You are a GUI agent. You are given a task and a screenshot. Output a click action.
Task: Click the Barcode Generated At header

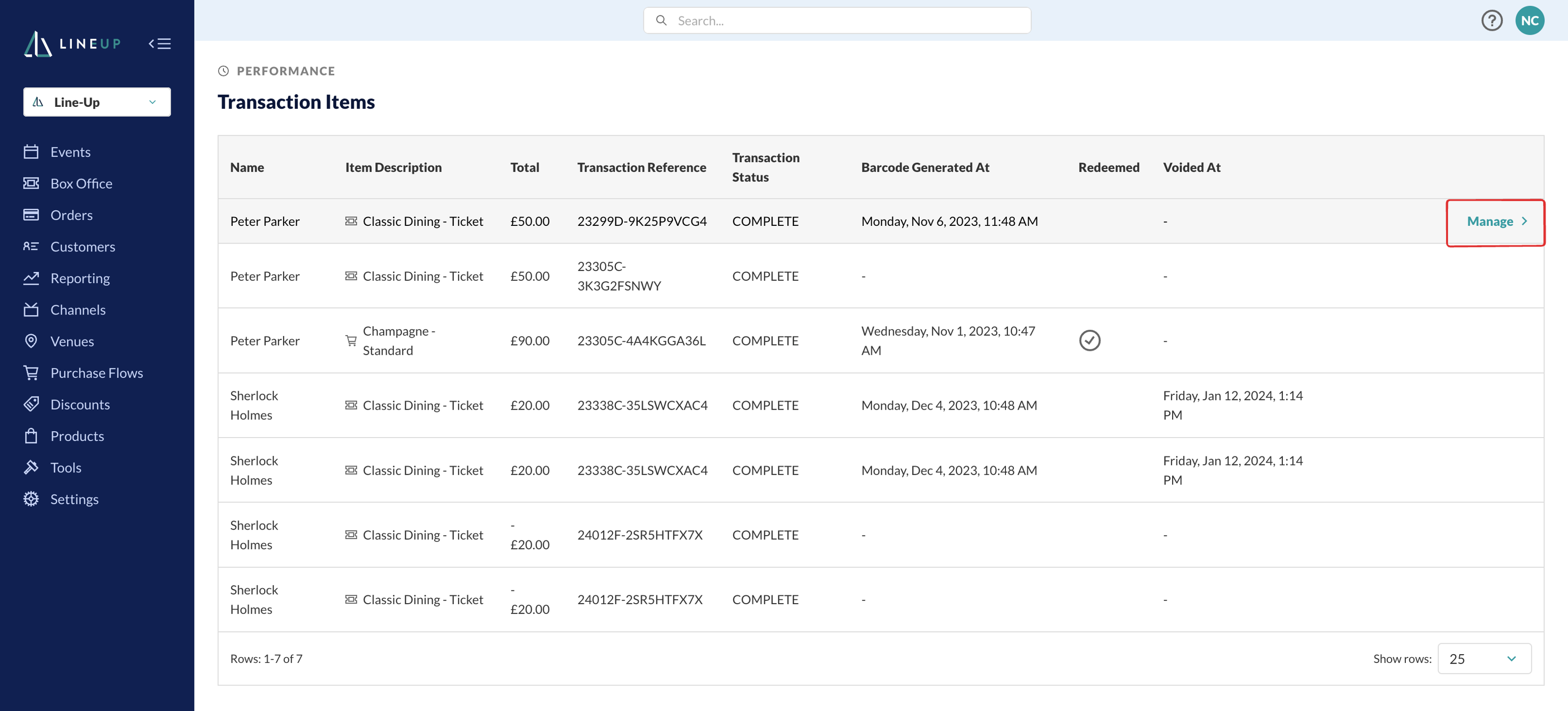(x=925, y=168)
